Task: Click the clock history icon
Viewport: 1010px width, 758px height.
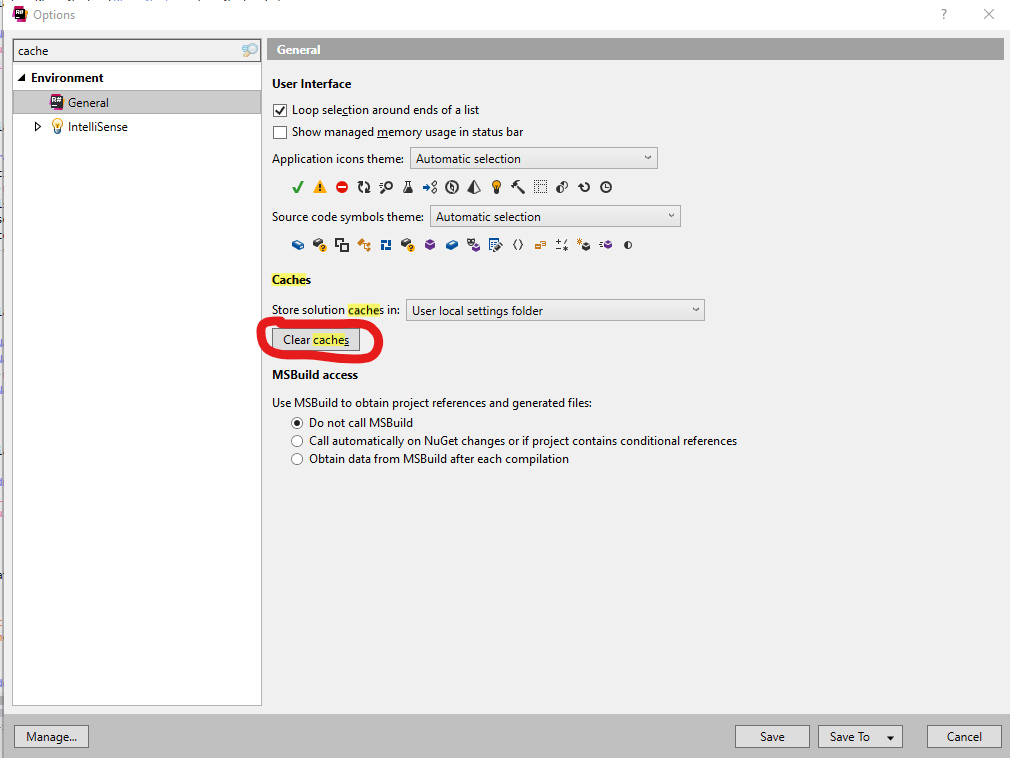Action: [606, 187]
